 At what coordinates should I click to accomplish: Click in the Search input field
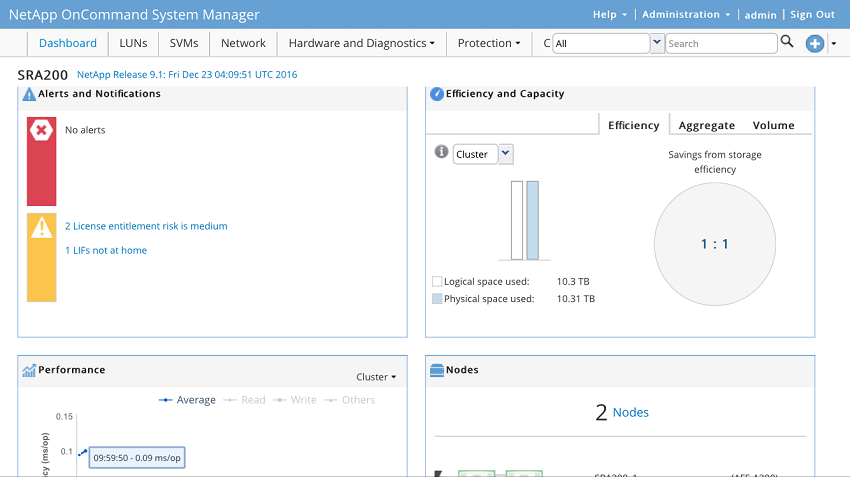pyautogui.click(x=721, y=43)
